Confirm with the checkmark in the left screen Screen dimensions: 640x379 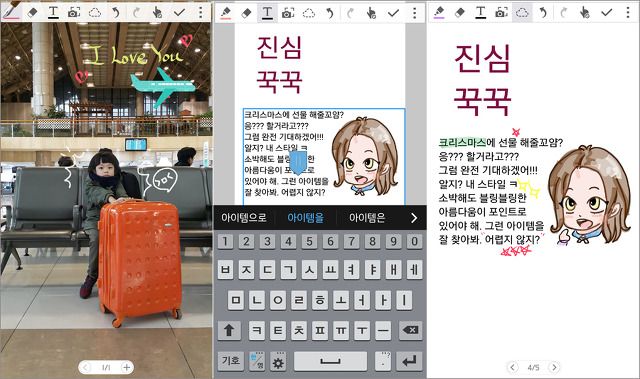tap(179, 13)
